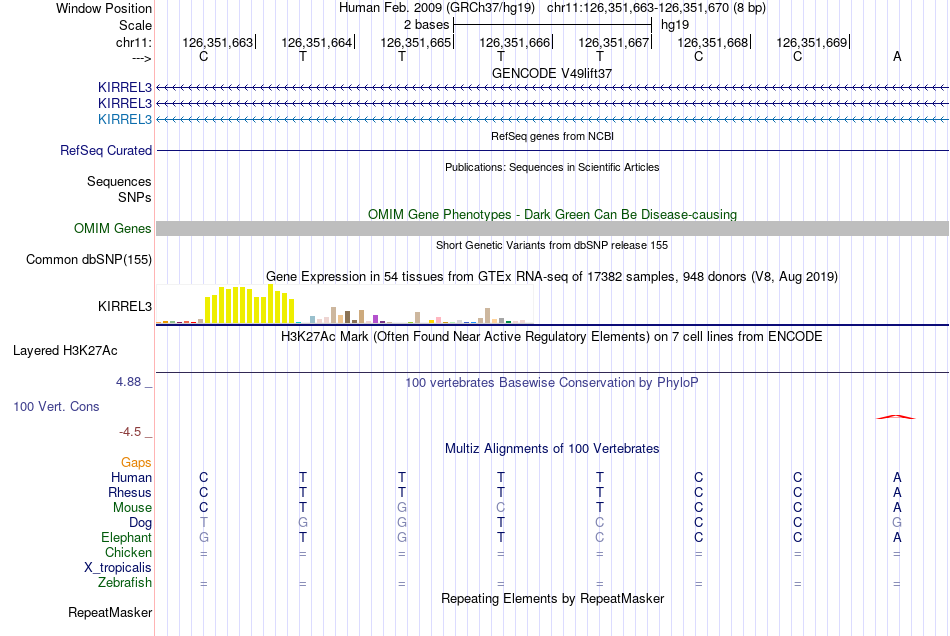Click the hg19 label next to scale bar

pos(675,25)
